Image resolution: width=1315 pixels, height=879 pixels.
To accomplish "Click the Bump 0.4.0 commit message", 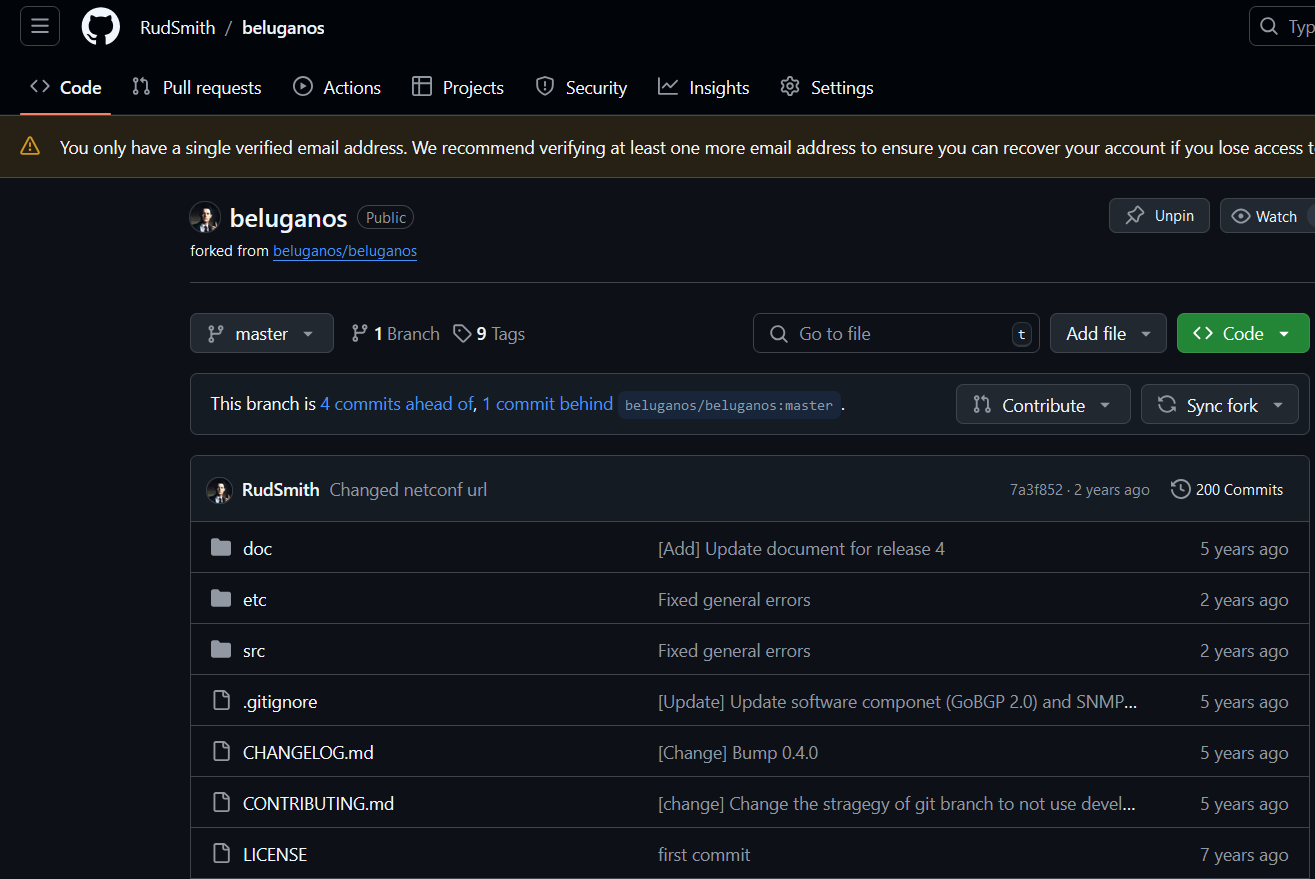I will tap(738, 753).
